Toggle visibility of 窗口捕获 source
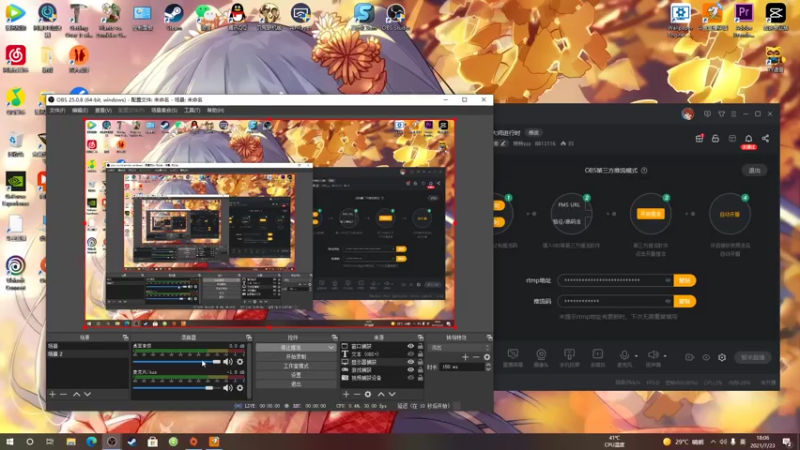 [411, 346]
